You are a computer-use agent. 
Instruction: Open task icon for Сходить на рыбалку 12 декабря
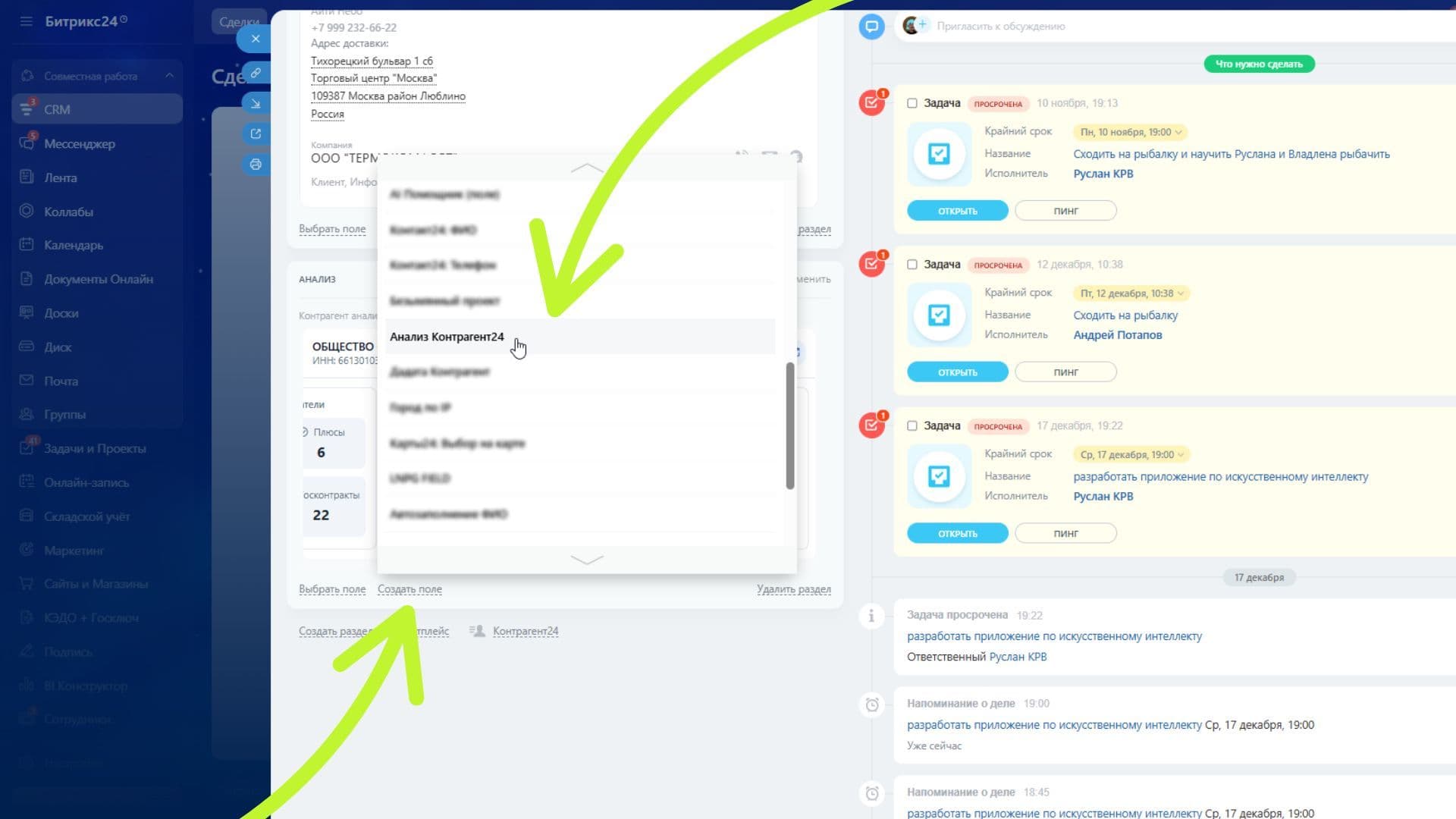pyautogui.click(x=939, y=315)
